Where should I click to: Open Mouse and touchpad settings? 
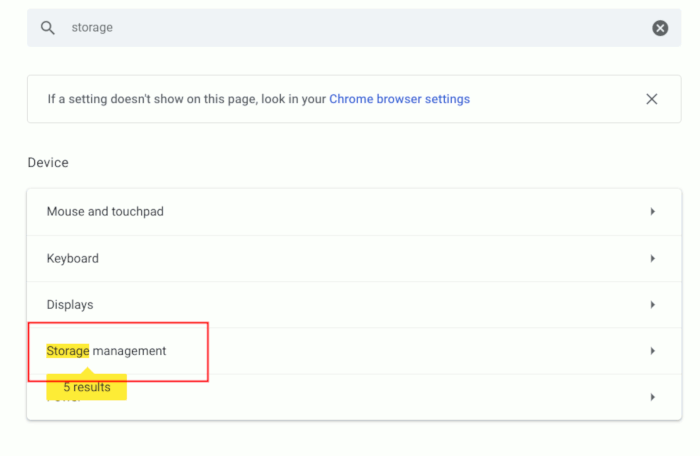(354, 212)
